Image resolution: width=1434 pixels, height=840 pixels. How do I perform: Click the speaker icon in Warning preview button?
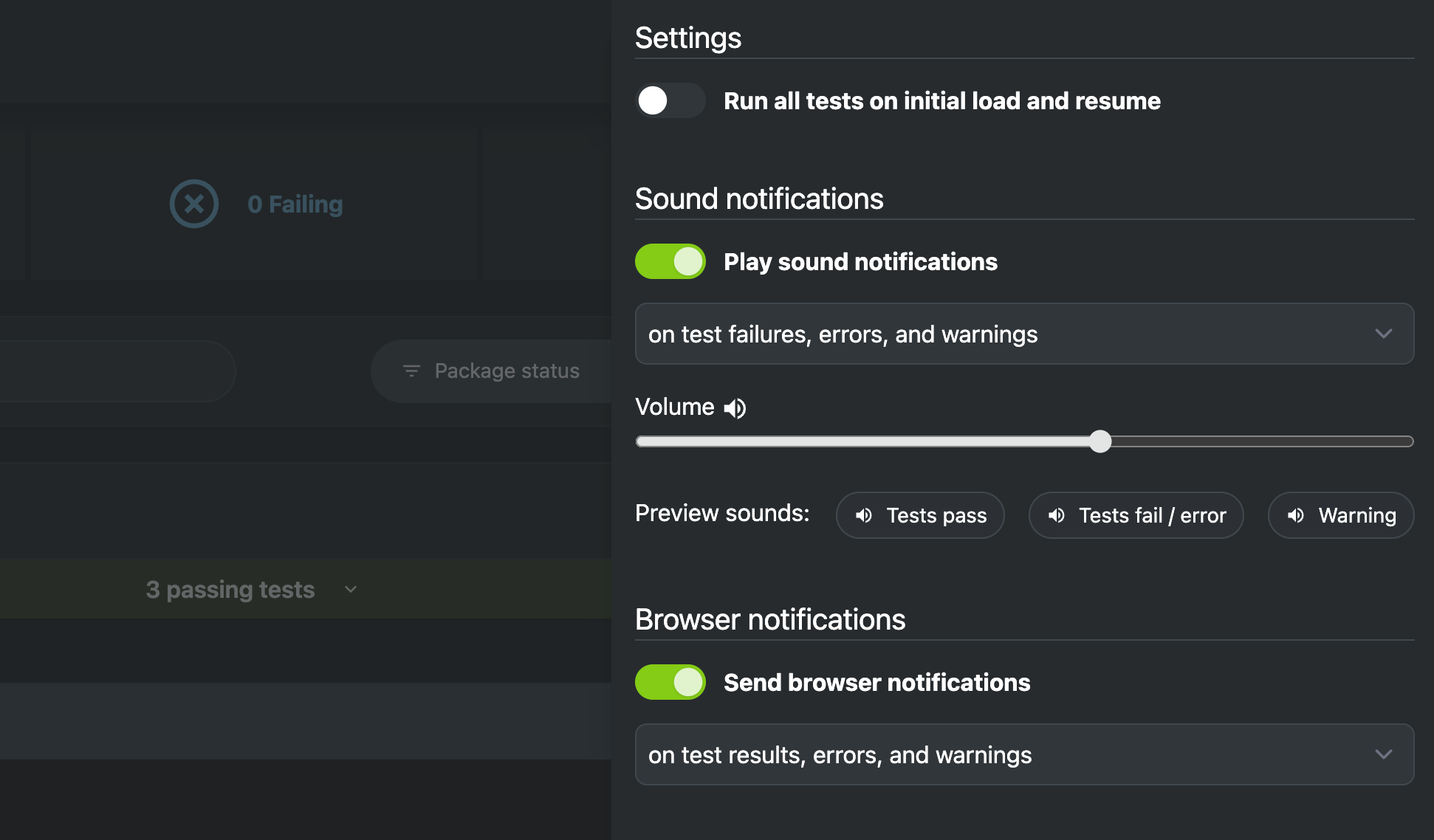pos(1295,515)
